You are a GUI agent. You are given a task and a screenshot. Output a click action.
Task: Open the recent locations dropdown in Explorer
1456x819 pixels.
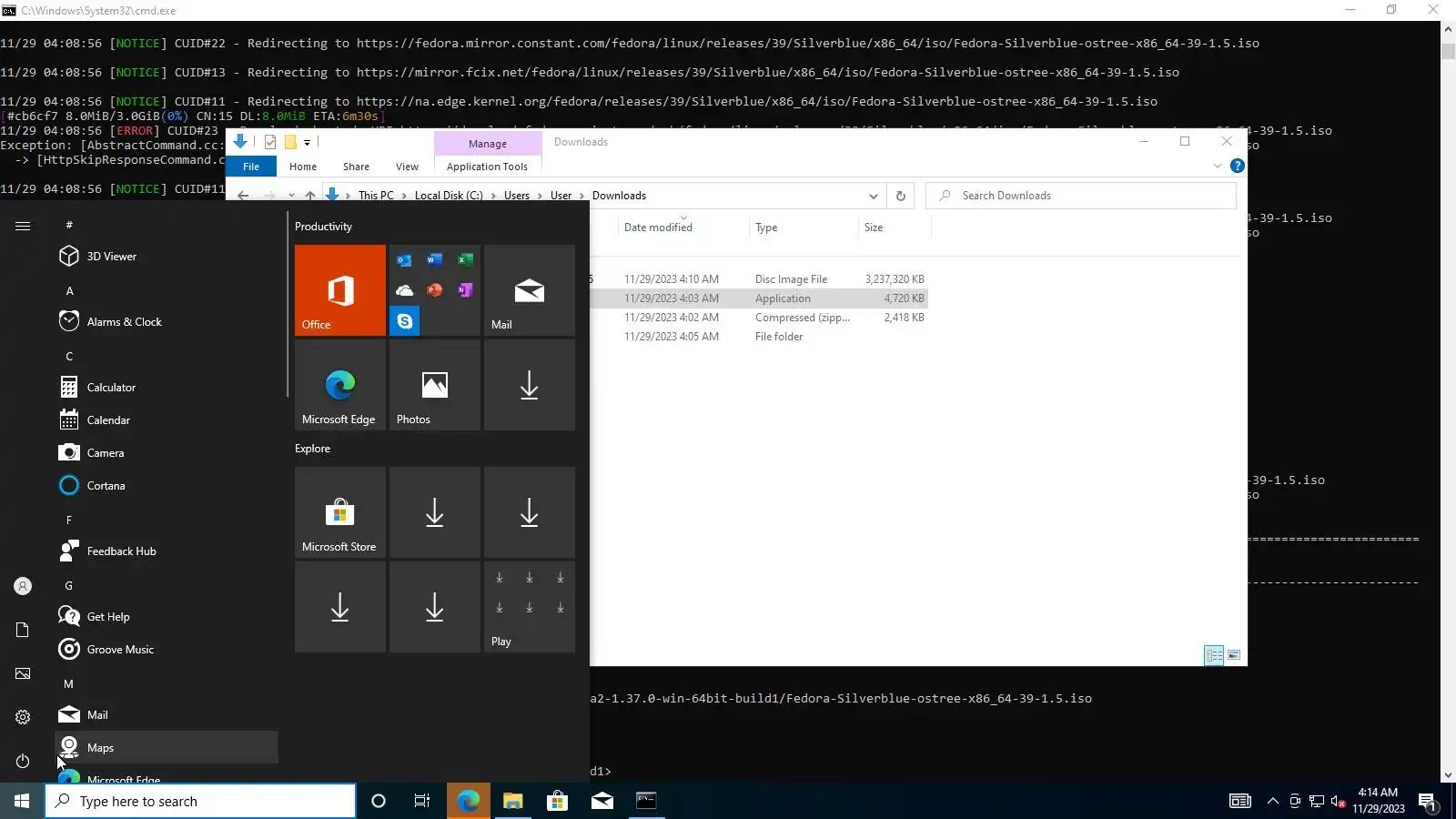291,196
